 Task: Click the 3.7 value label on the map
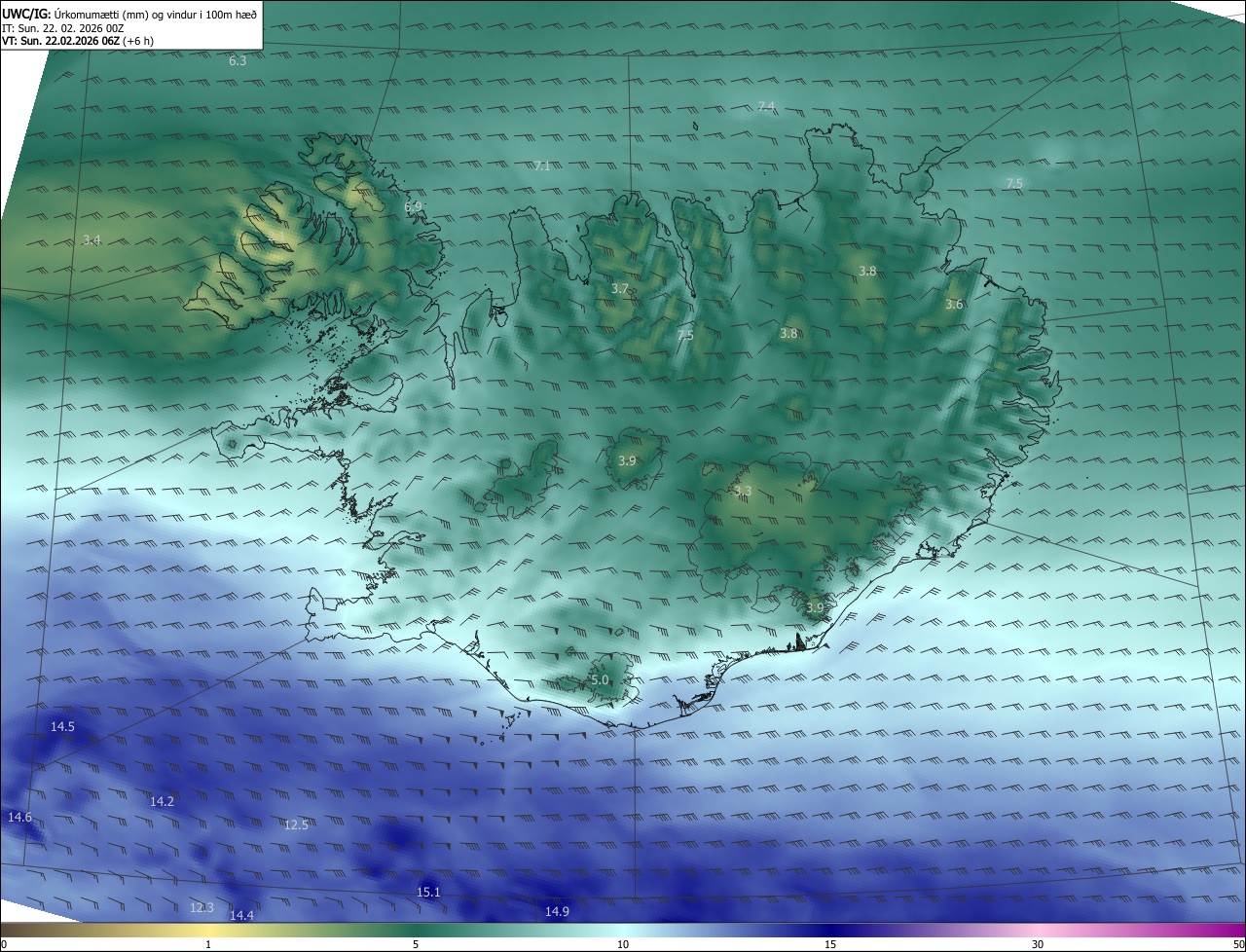[x=620, y=289]
